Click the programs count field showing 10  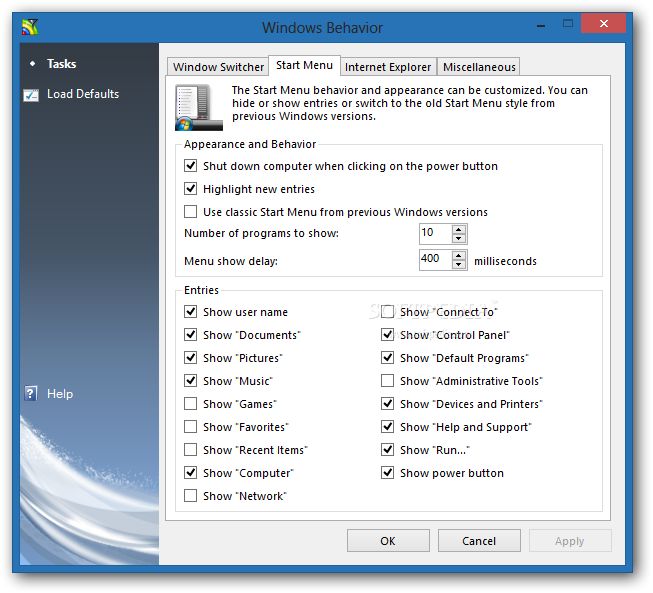point(436,234)
